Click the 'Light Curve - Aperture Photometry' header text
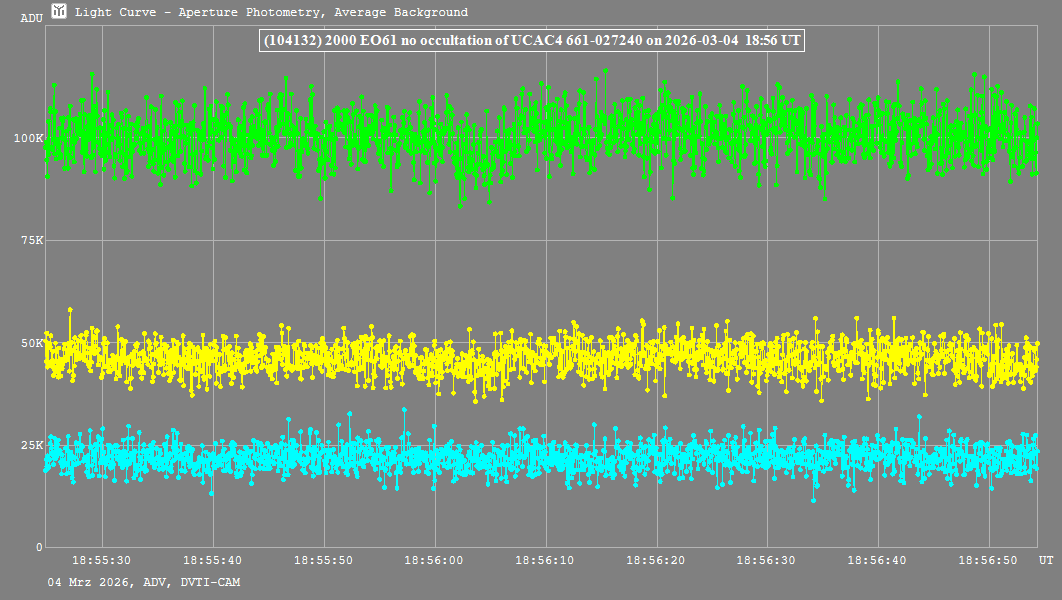This screenshot has width=1062, height=600. pyautogui.click(x=271, y=13)
